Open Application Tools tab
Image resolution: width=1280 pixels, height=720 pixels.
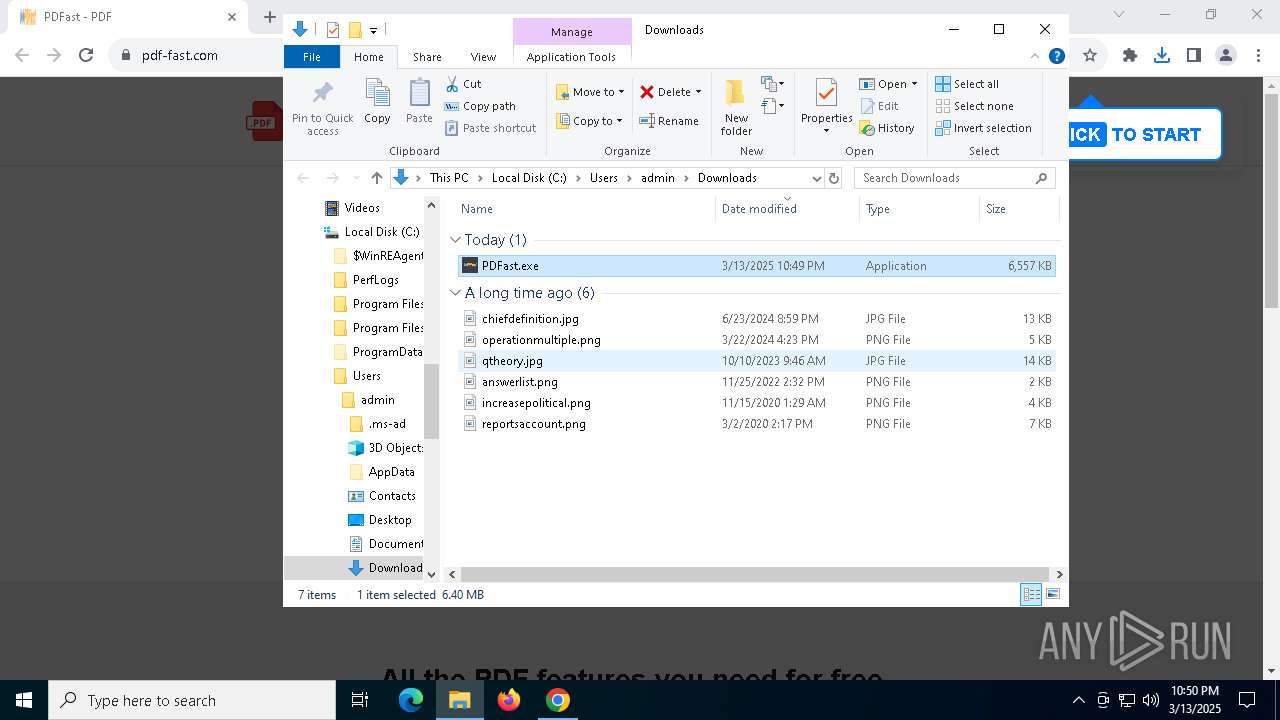click(x=571, y=57)
